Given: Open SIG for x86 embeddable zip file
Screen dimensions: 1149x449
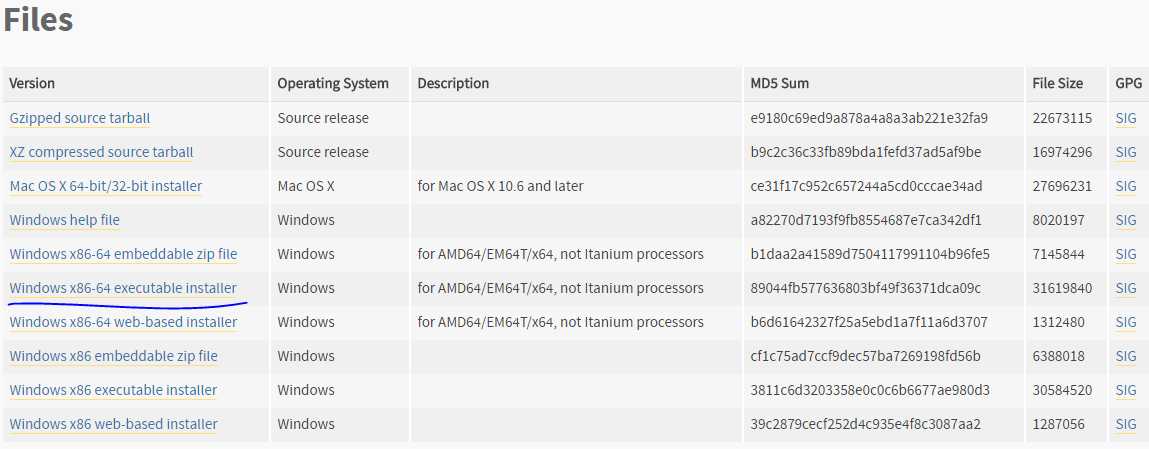Looking at the screenshot, I should pos(1126,356).
